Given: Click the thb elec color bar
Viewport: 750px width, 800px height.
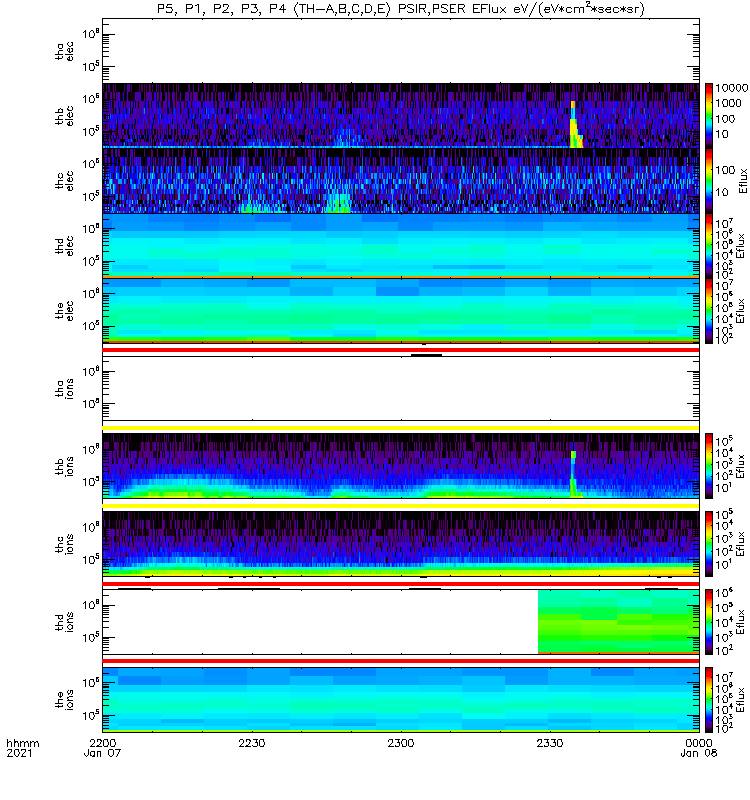Looking at the screenshot, I should (x=709, y=115).
